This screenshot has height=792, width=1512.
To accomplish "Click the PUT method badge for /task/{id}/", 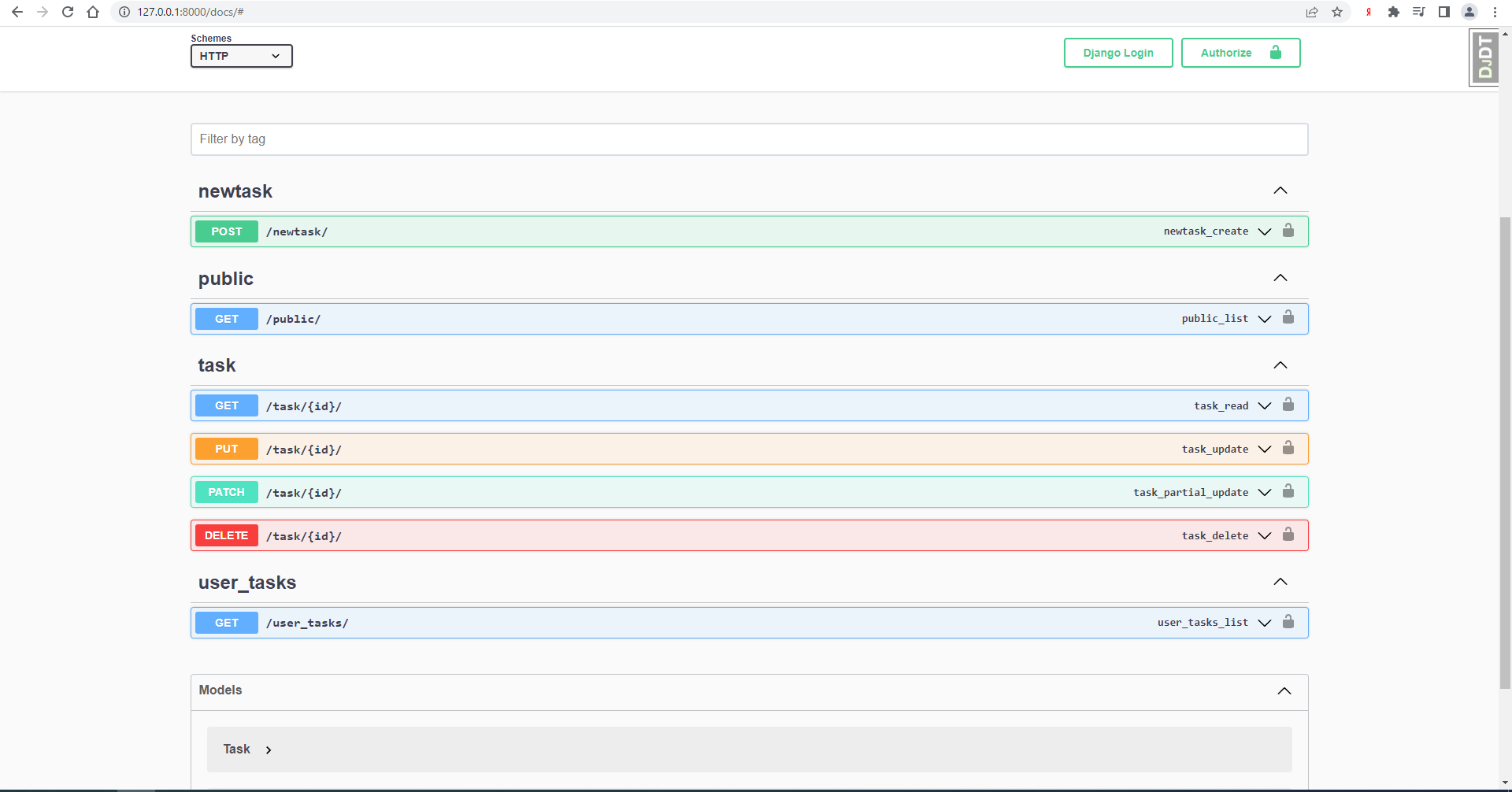I will (x=227, y=449).
